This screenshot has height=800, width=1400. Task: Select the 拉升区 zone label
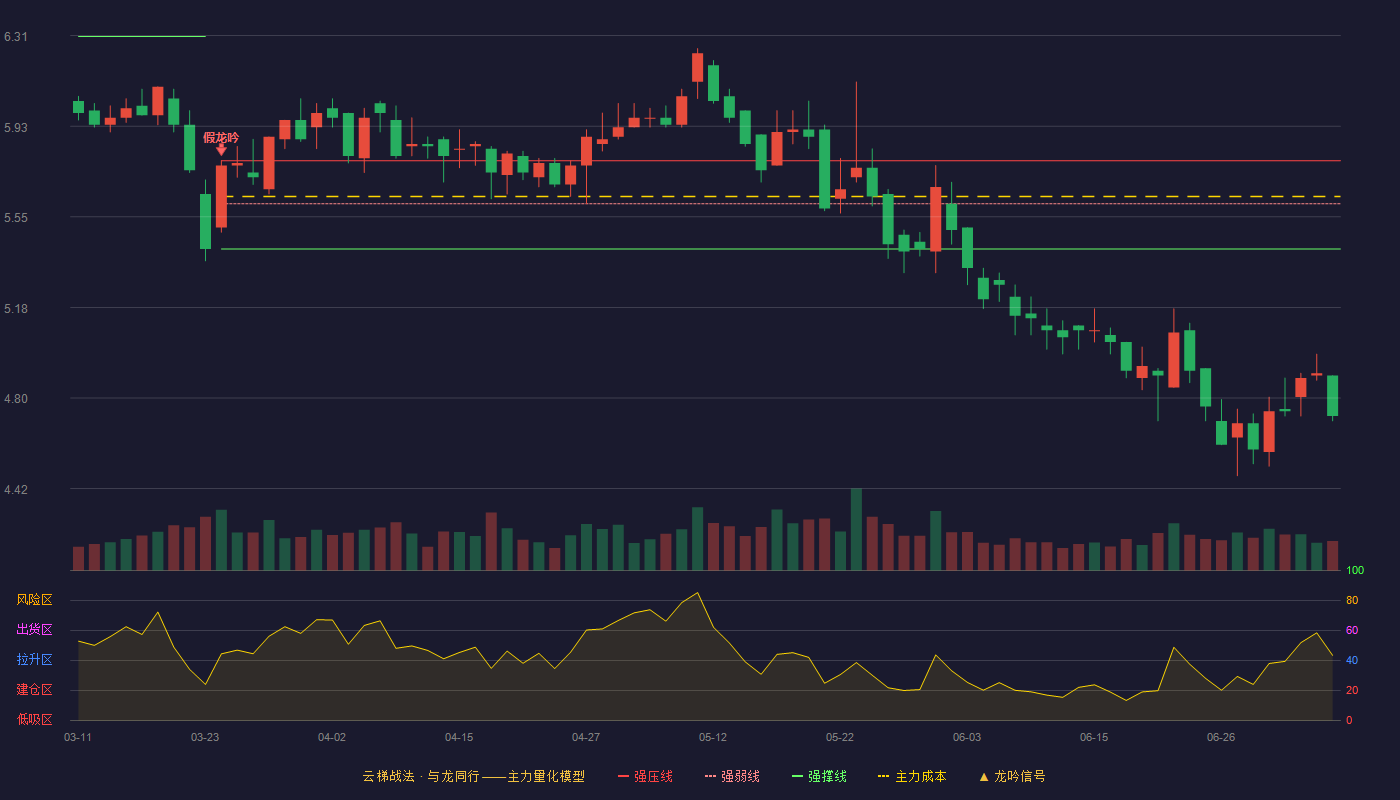point(34,660)
